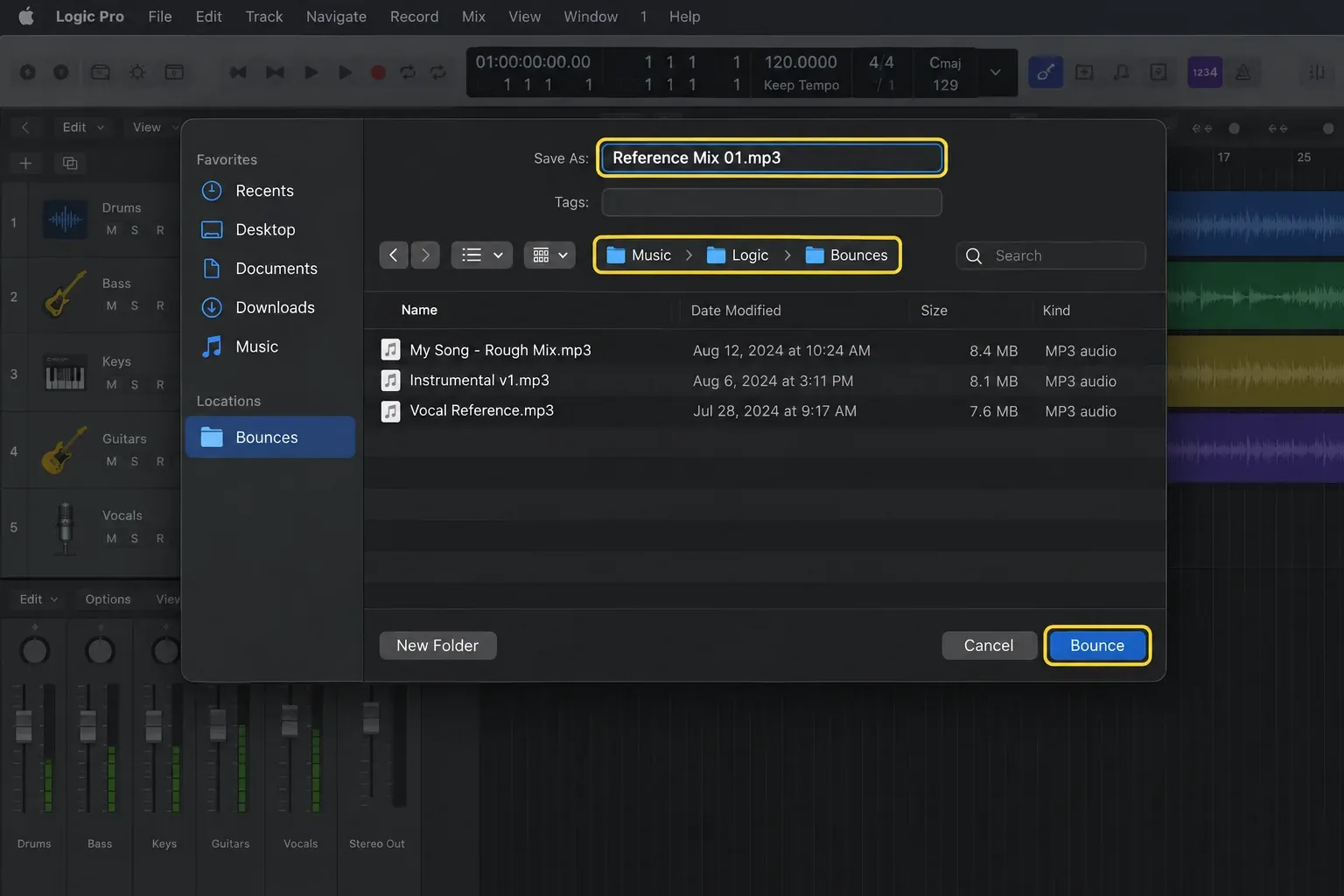The image size is (1344, 896).
Task: Open the Navigate menu
Action: 336,17
